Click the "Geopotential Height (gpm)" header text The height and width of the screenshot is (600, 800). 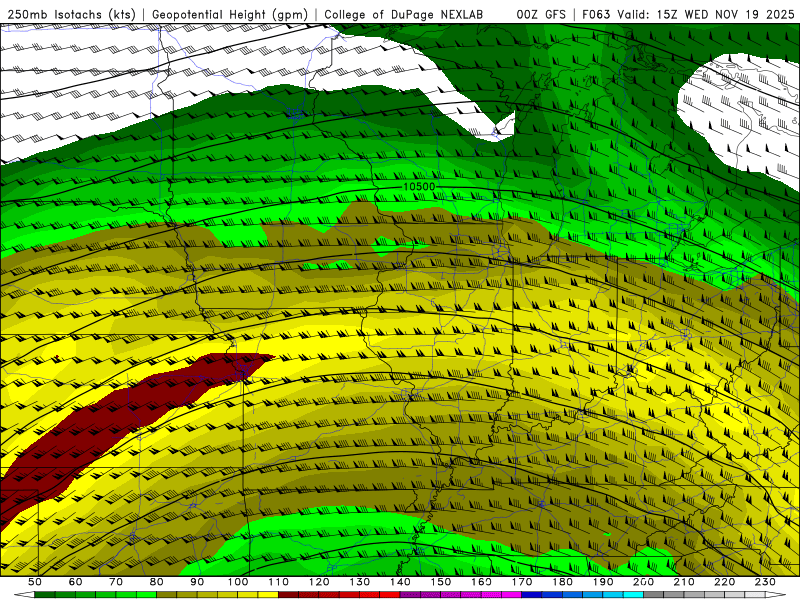230,15
